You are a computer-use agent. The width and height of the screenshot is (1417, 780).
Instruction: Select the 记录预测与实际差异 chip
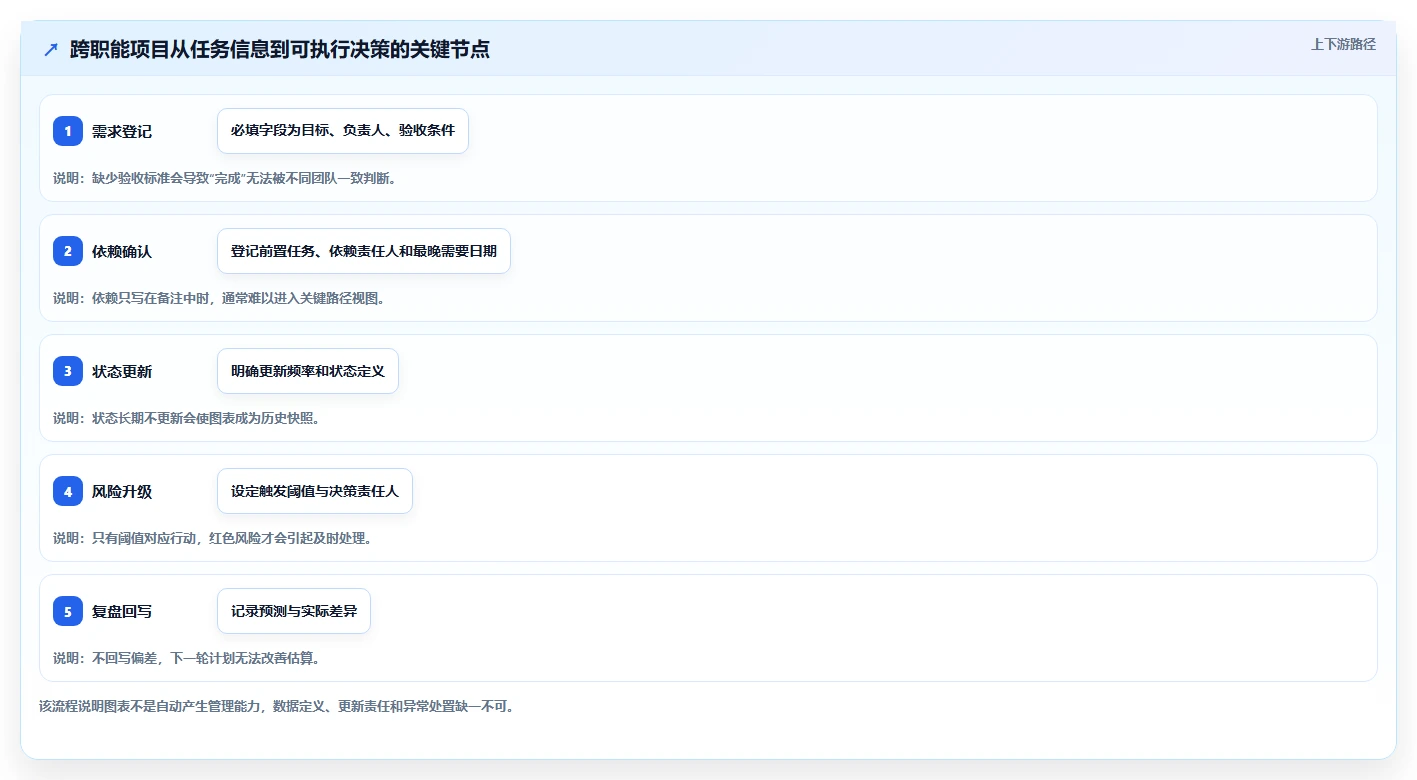click(x=294, y=611)
